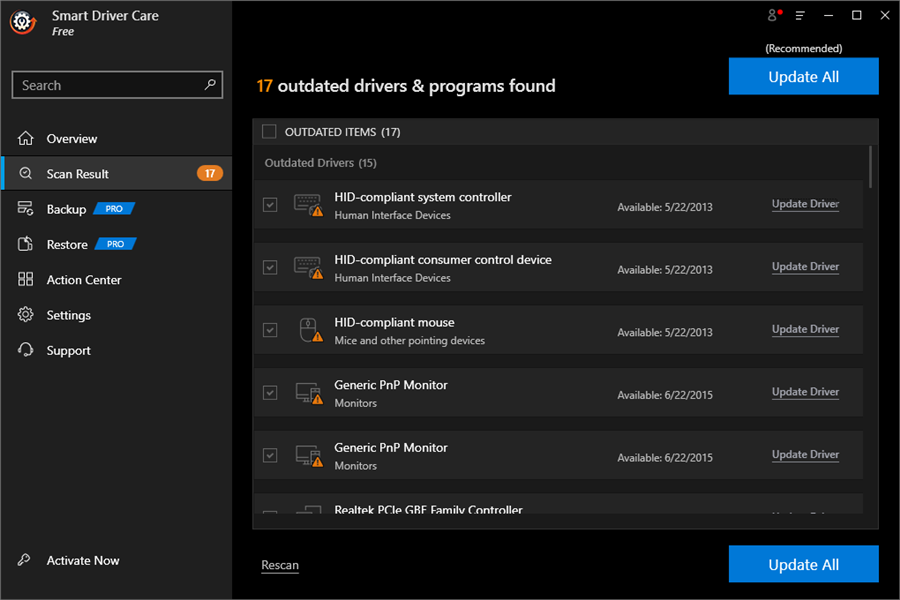This screenshot has height=600, width=900.
Task: Select all outdated items checkbox
Action: [269, 131]
